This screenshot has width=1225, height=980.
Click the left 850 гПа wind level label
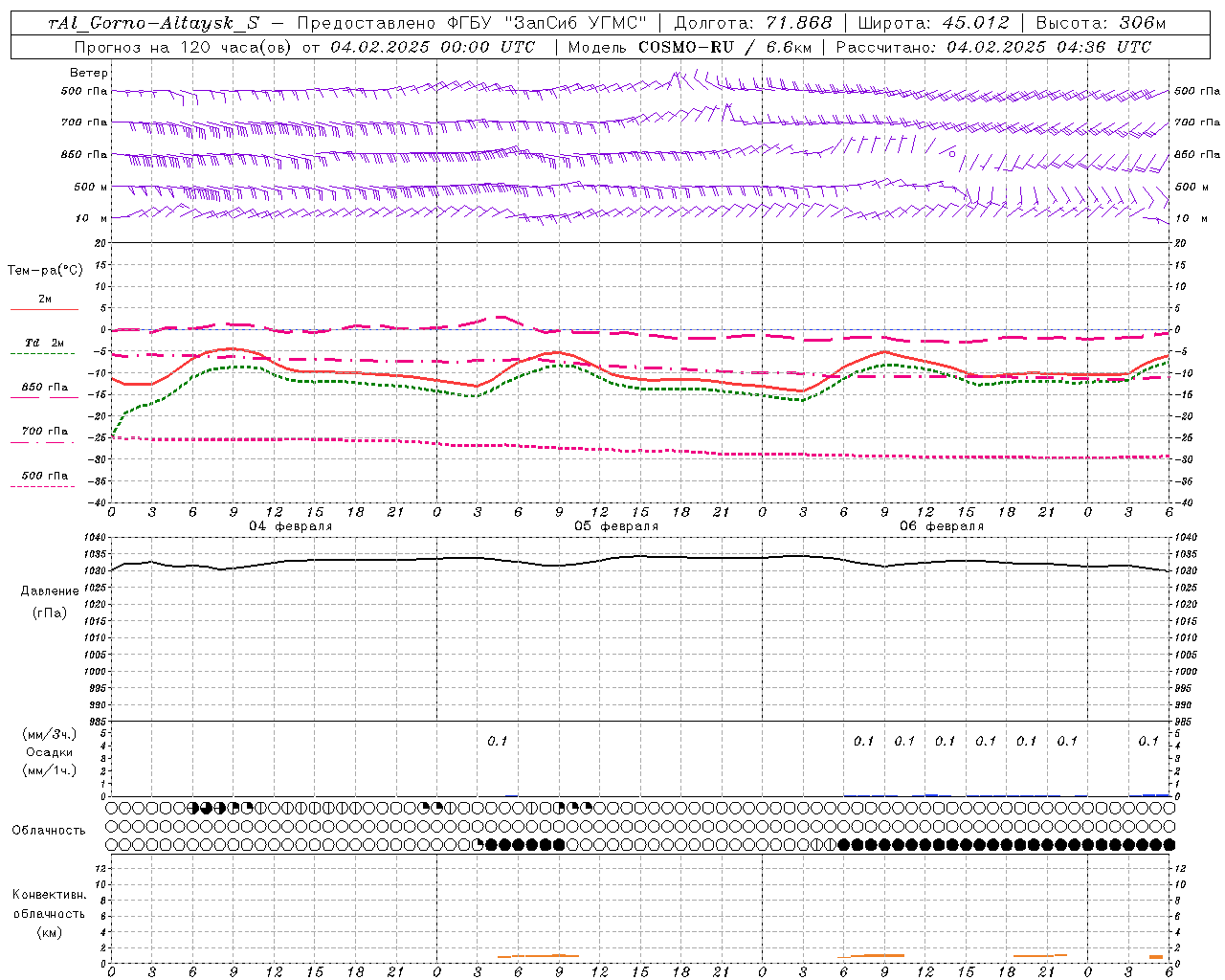(x=84, y=154)
